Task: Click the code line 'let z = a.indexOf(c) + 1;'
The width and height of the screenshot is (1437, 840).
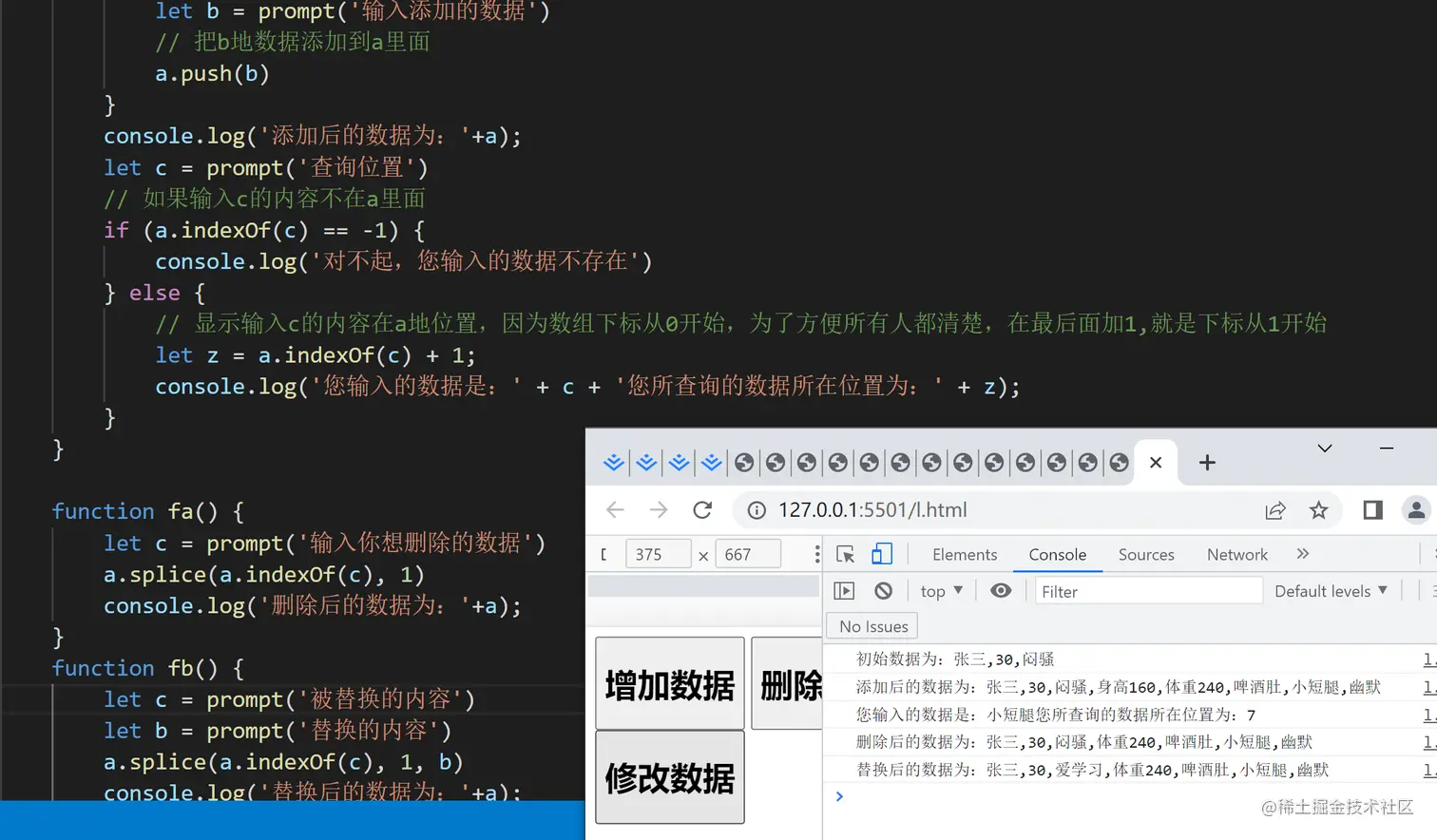Action: 315,355
